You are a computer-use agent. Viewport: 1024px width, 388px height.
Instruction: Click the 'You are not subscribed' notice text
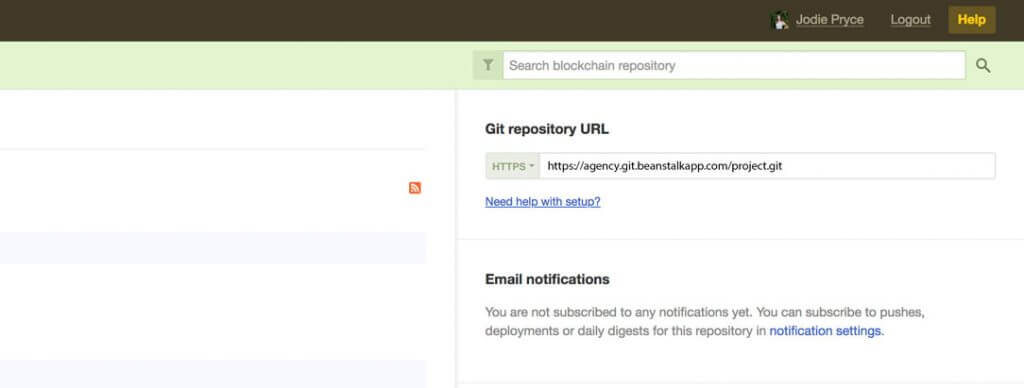pos(705,321)
